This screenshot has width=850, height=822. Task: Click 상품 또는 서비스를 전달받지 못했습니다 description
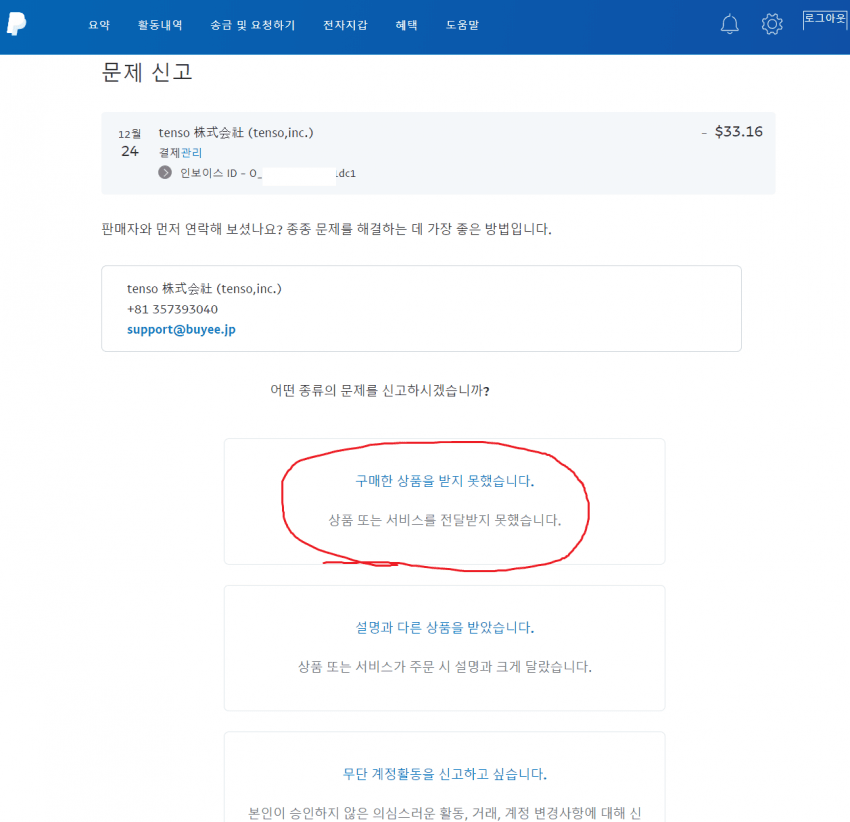tap(445, 520)
